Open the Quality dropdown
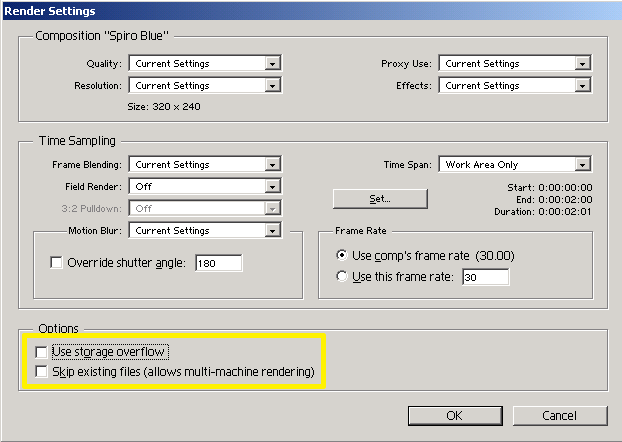This screenshot has height=442, width=622. (204, 63)
